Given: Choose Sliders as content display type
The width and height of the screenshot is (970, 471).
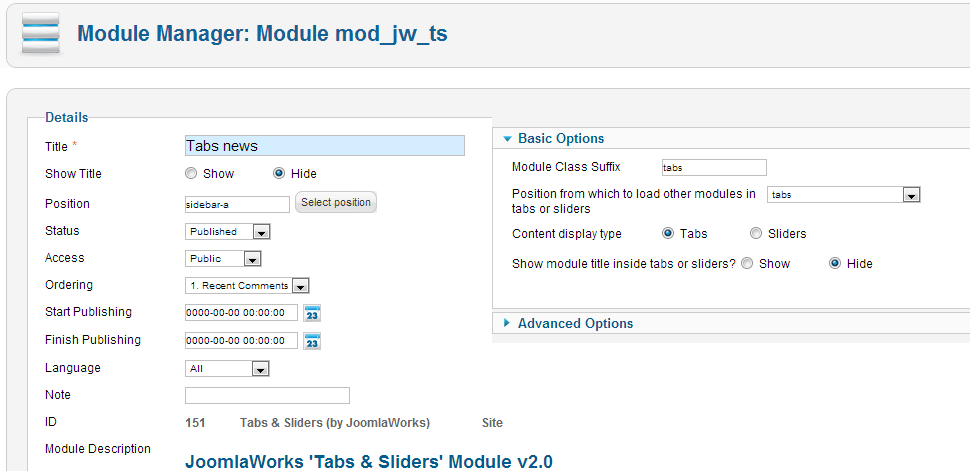Looking at the screenshot, I should 756,234.
